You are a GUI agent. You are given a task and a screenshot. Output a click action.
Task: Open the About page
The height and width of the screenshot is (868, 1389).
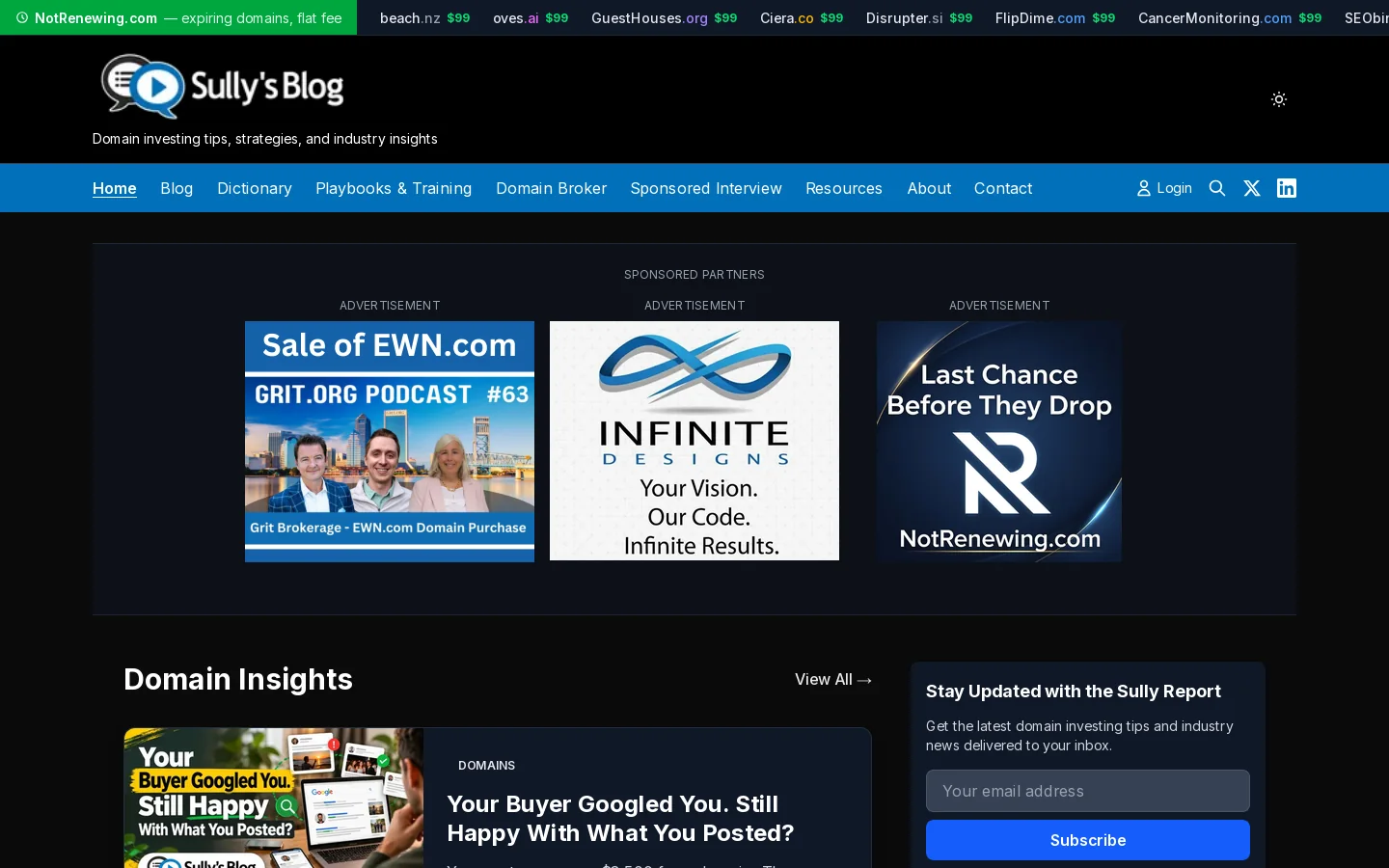coord(929,188)
